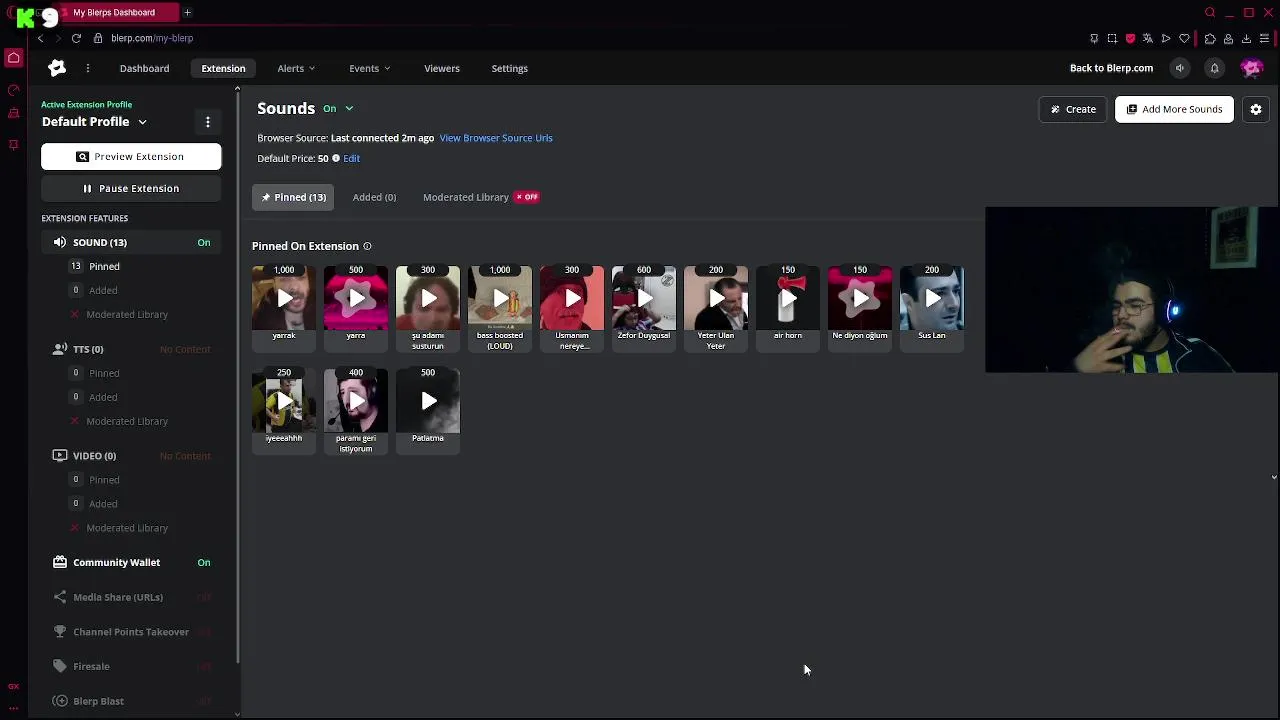Open a new browser tab
The height and width of the screenshot is (720, 1280).
(187, 12)
